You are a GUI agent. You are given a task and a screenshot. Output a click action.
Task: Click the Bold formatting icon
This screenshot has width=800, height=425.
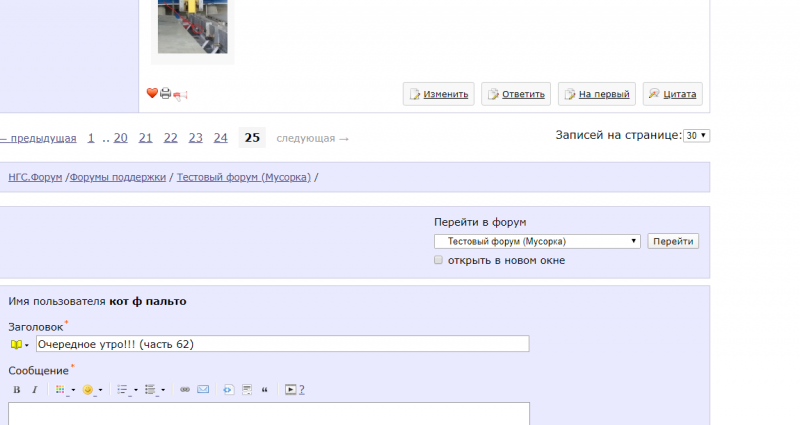[x=16, y=389]
